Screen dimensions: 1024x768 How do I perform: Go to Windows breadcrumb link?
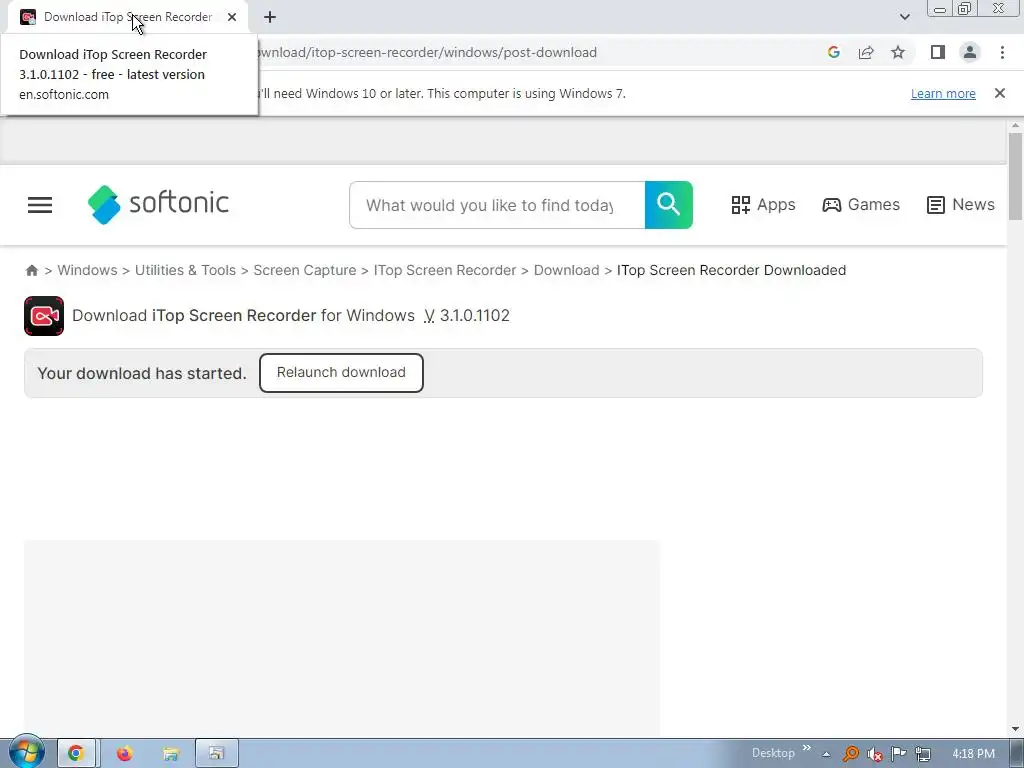point(88,270)
